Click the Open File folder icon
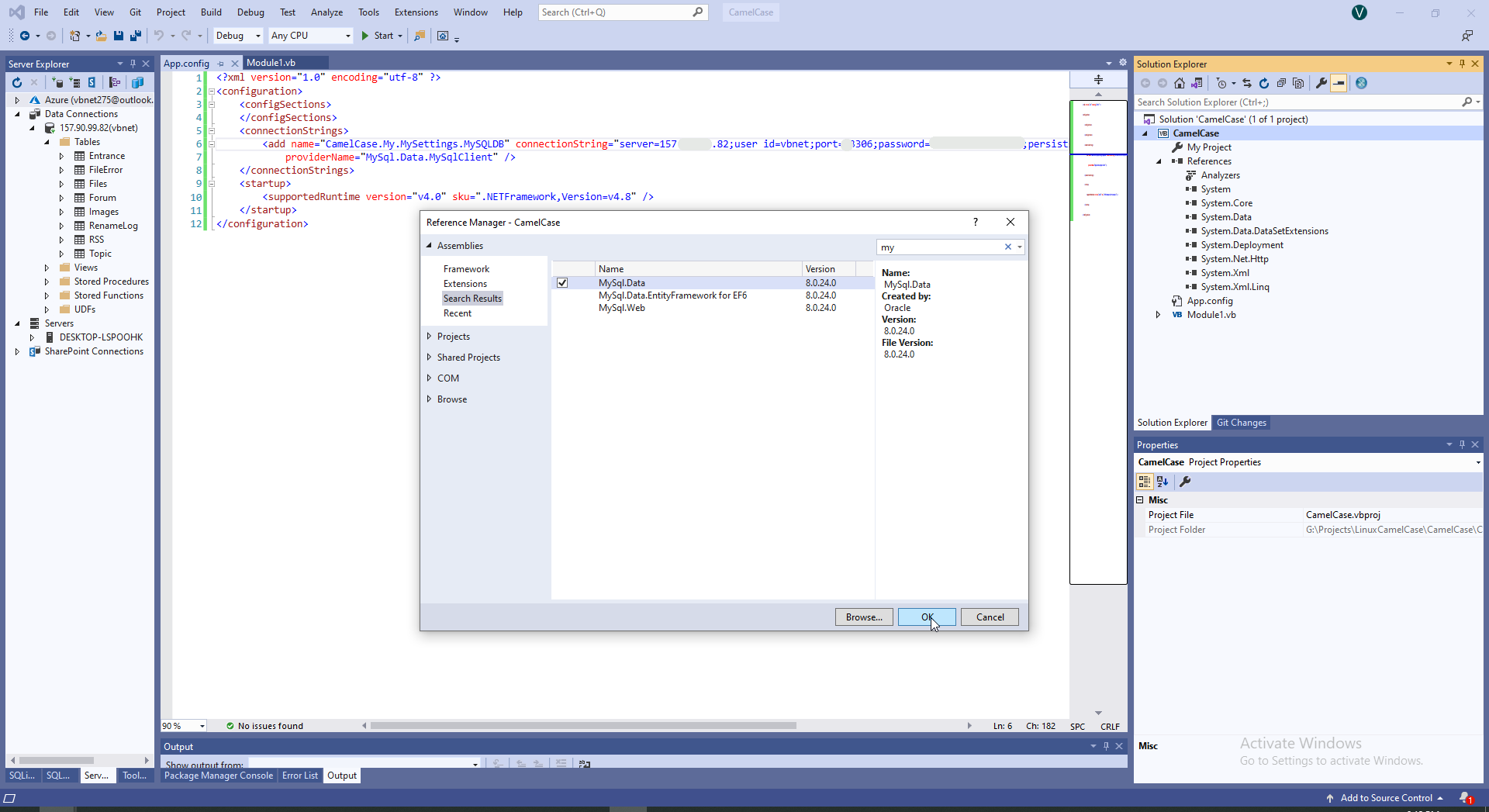Screen dimensions: 1489x812 point(102,36)
